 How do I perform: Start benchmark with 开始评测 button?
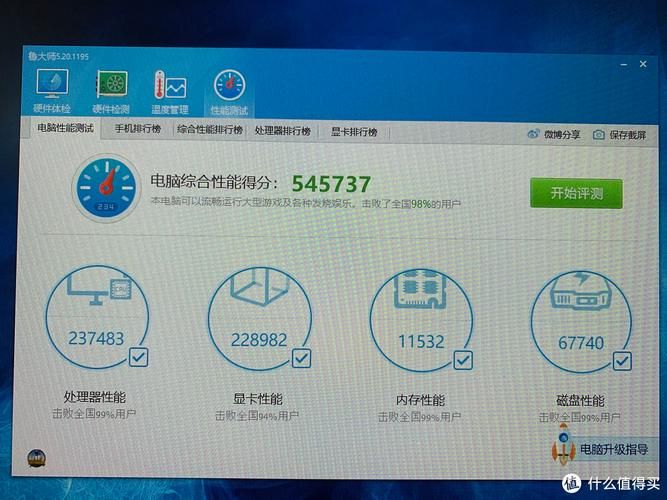[x=576, y=194]
